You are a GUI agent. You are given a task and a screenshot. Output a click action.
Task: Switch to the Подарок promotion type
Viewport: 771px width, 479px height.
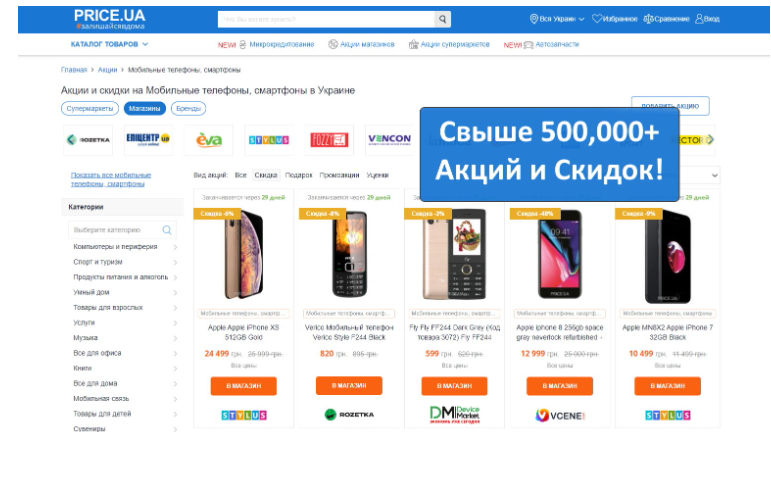[298, 175]
